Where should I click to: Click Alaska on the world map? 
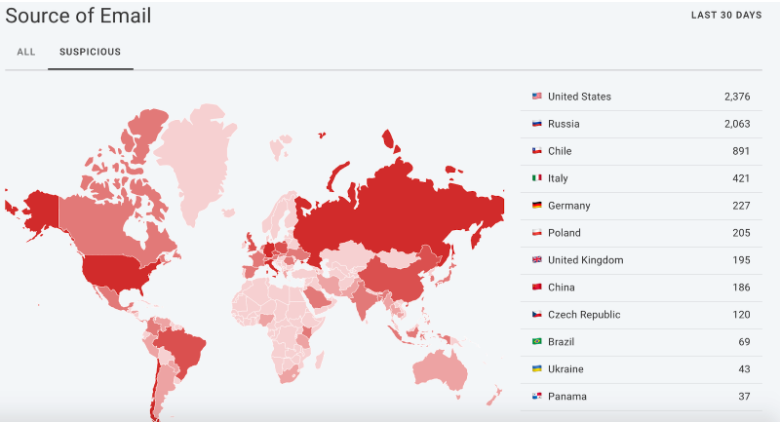click(40, 212)
